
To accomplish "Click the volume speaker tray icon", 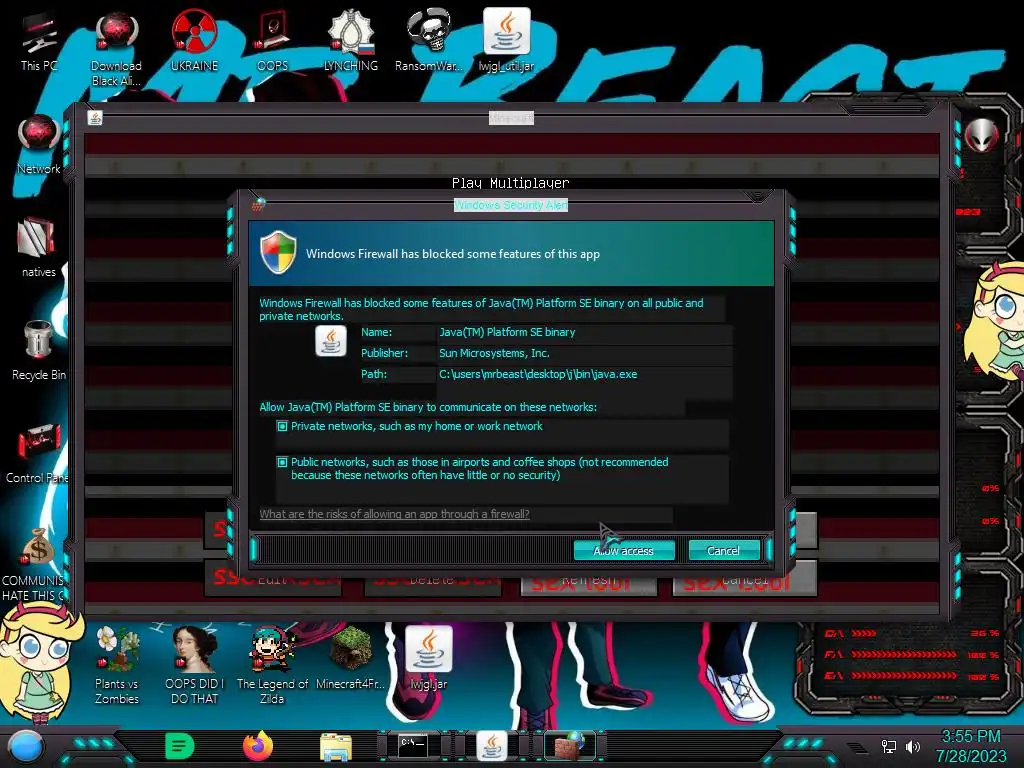I will (913, 746).
